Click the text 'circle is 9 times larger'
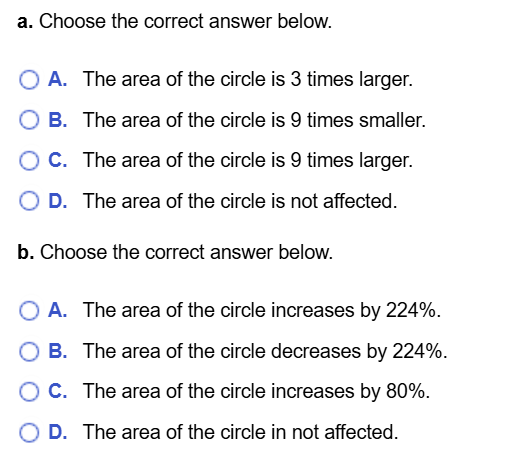 [x=316, y=161]
